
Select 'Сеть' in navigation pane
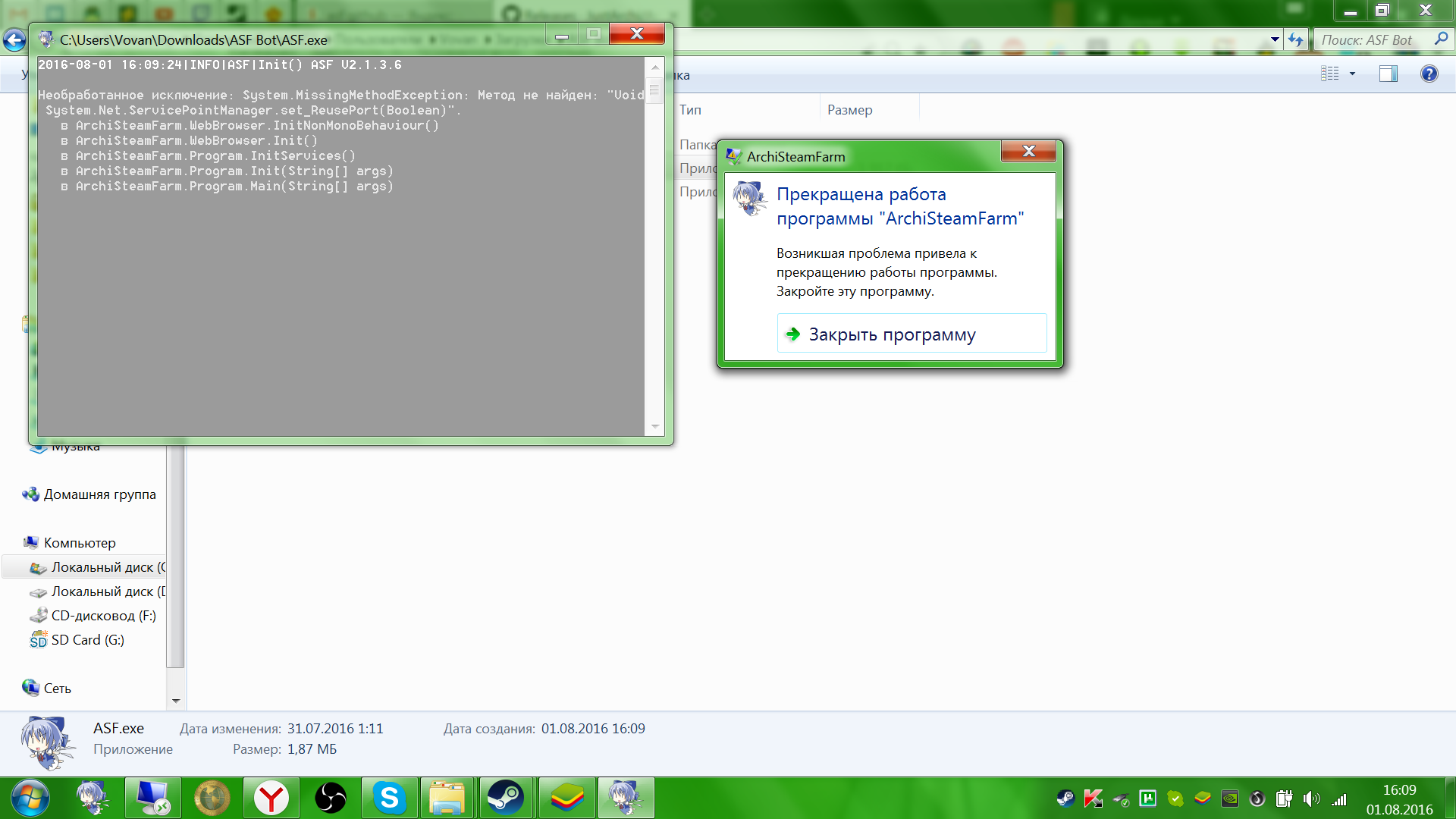pyautogui.click(x=47, y=689)
